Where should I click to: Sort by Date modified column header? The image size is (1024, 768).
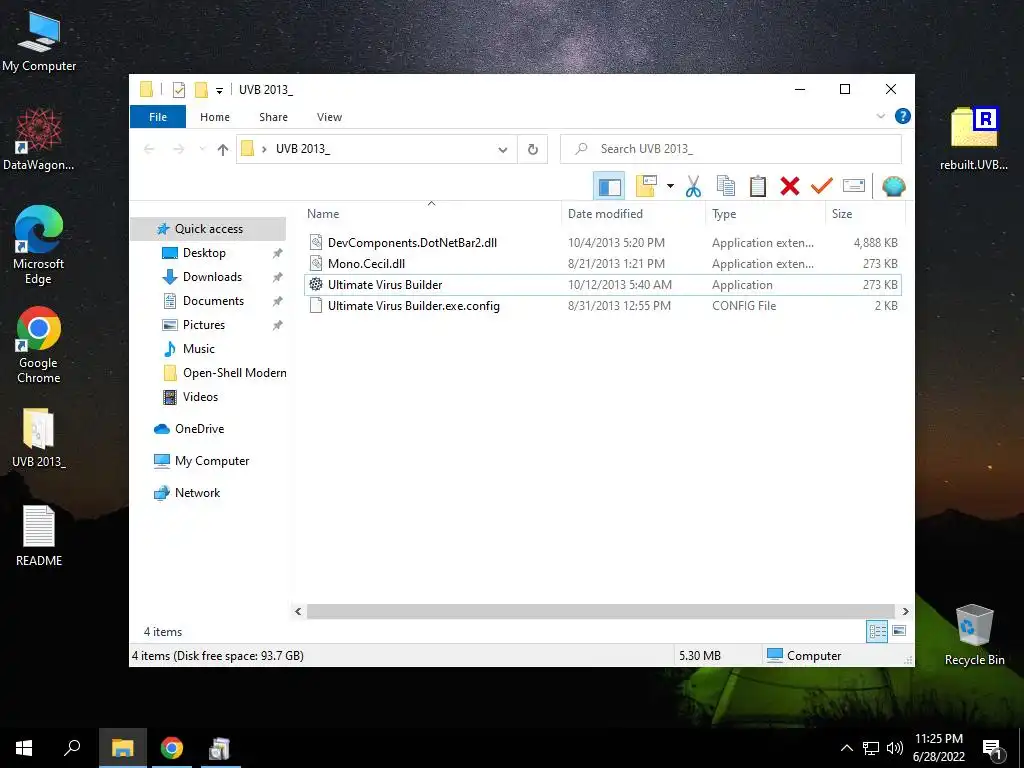pyautogui.click(x=633, y=214)
